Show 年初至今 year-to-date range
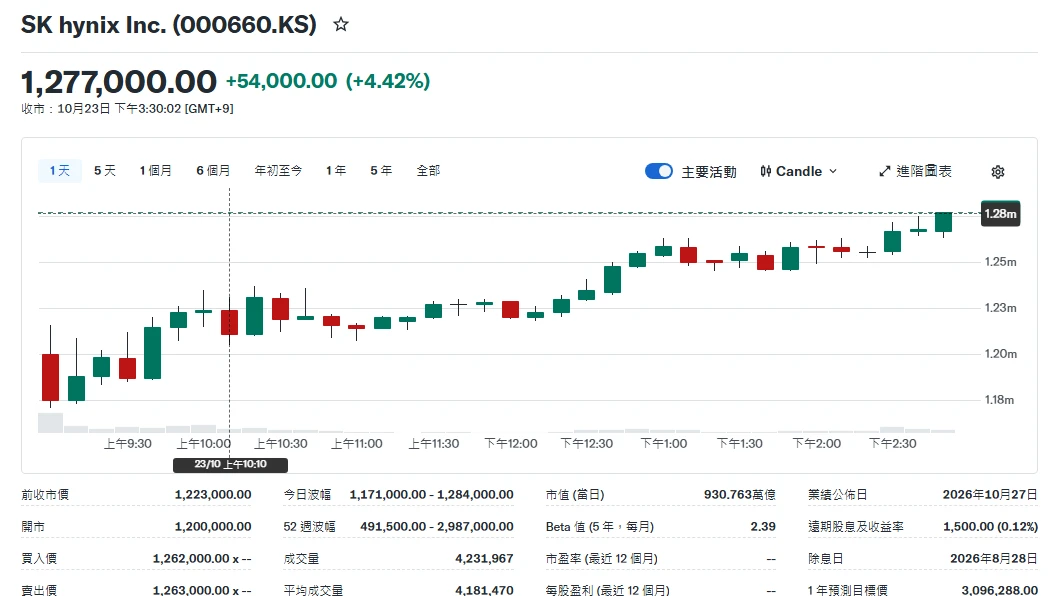1058x596 pixels. (278, 171)
